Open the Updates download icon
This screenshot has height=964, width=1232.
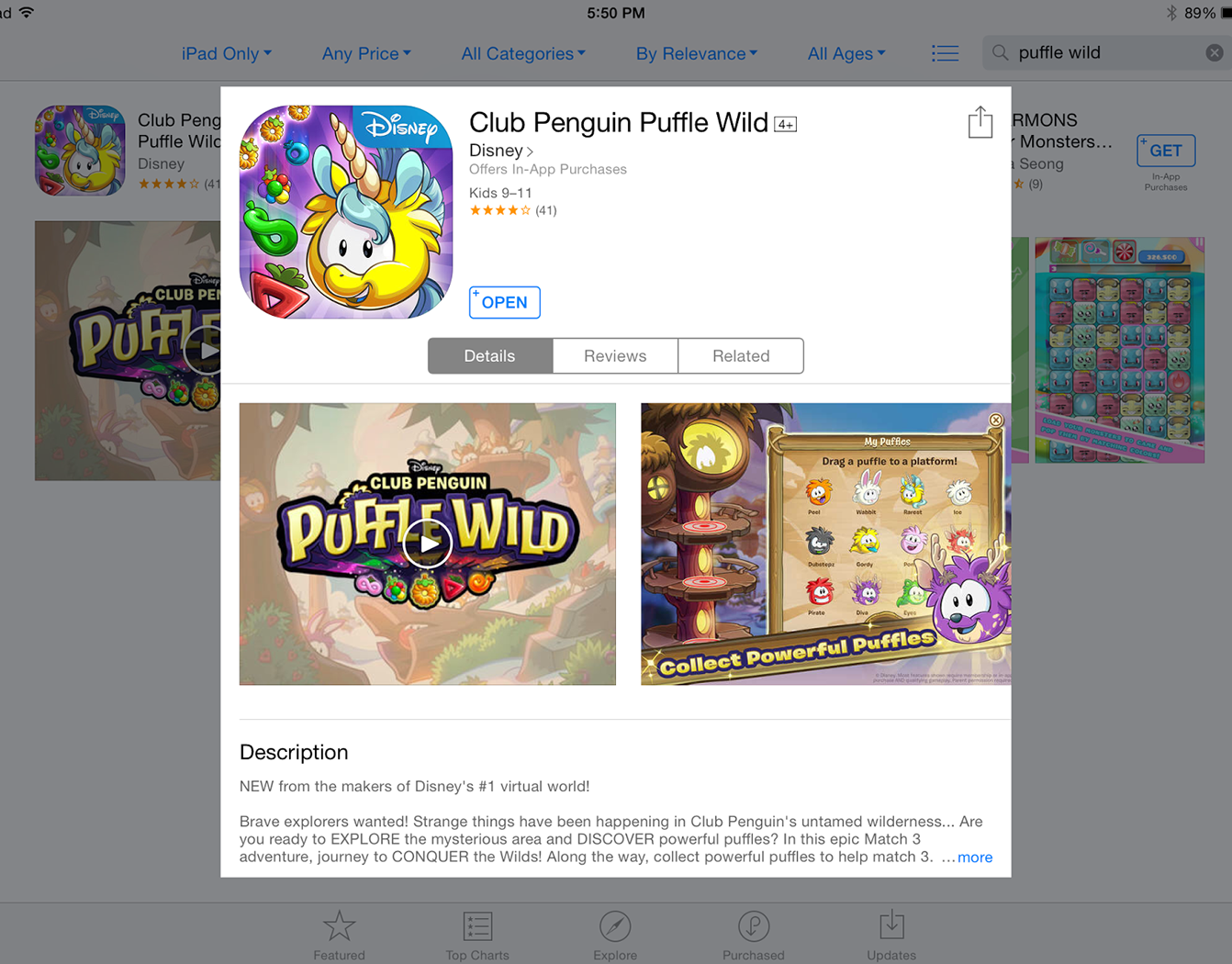click(x=891, y=925)
